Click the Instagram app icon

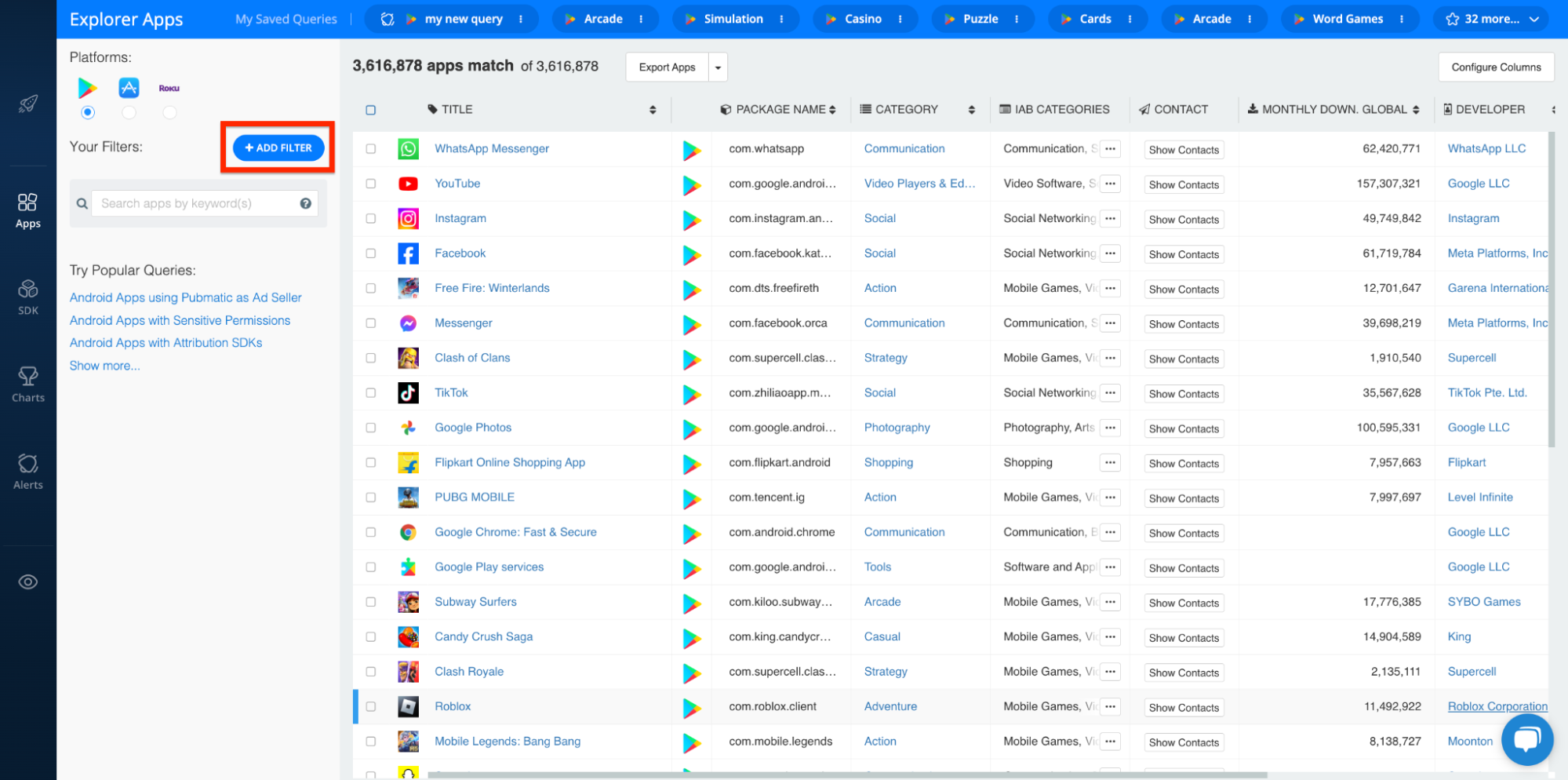coord(408,218)
